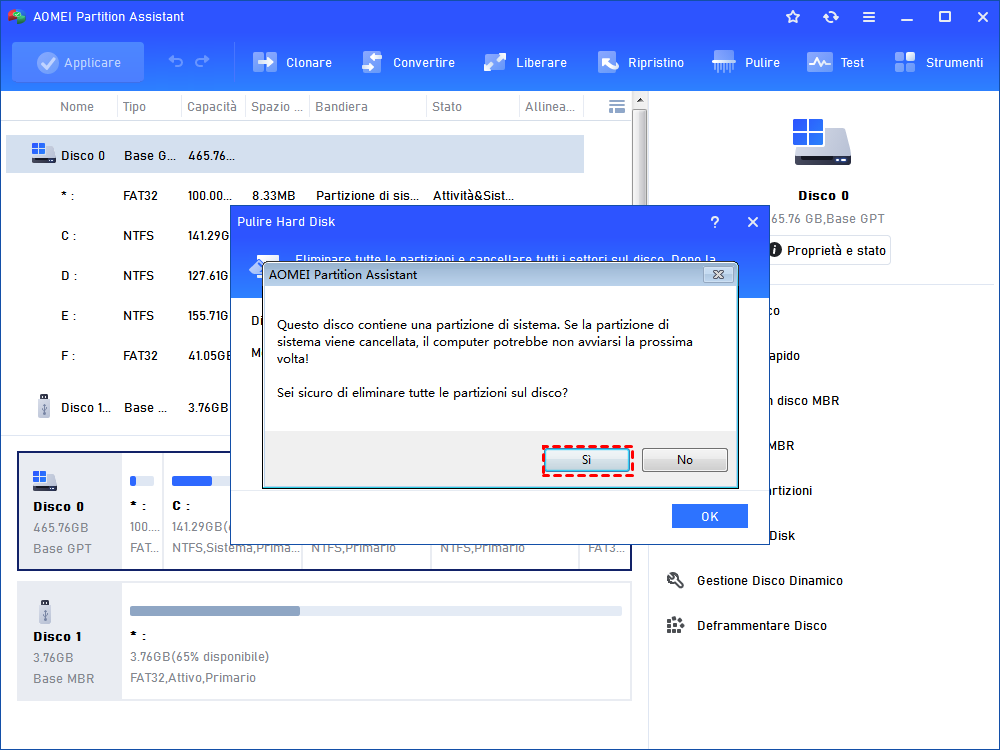Select the E: partition row
This screenshot has width=1000, height=750.
pos(118,316)
